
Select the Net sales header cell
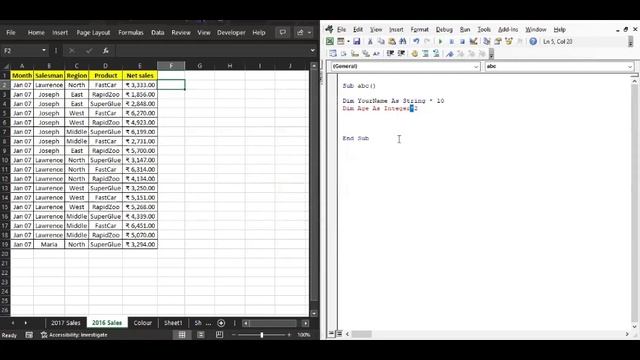click(x=140, y=76)
